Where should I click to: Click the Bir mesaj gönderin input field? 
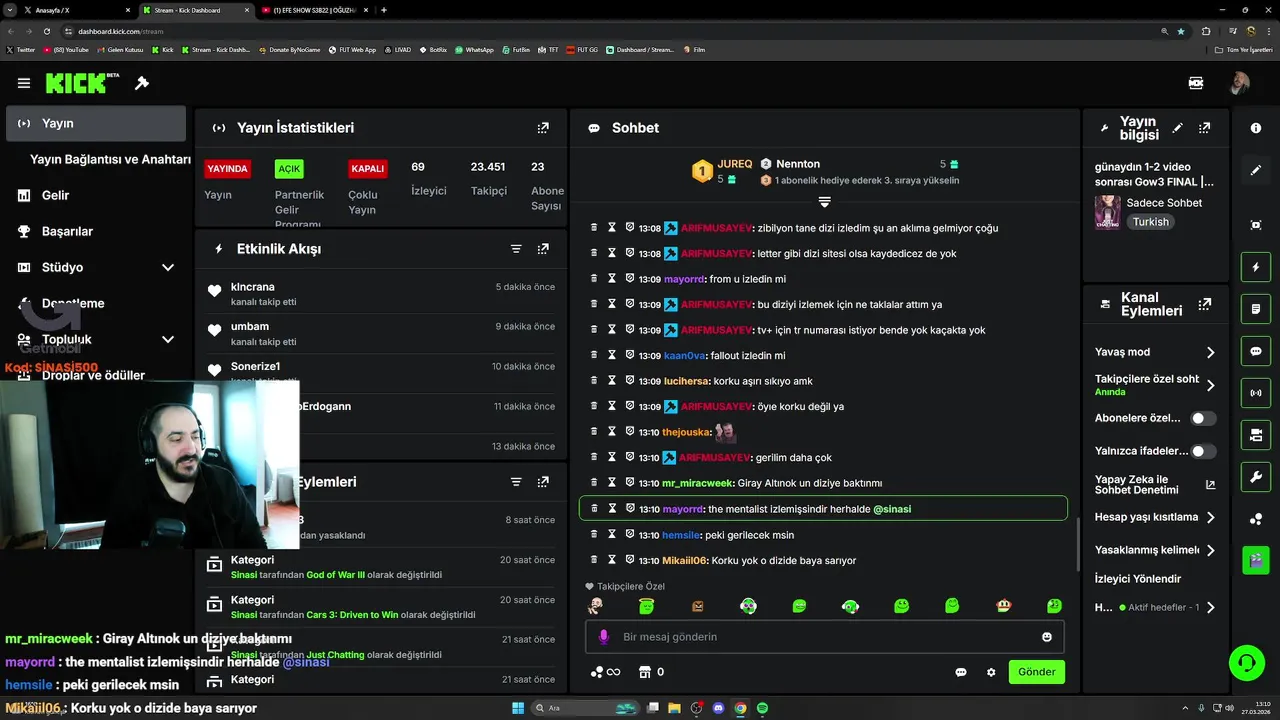click(824, 637)
